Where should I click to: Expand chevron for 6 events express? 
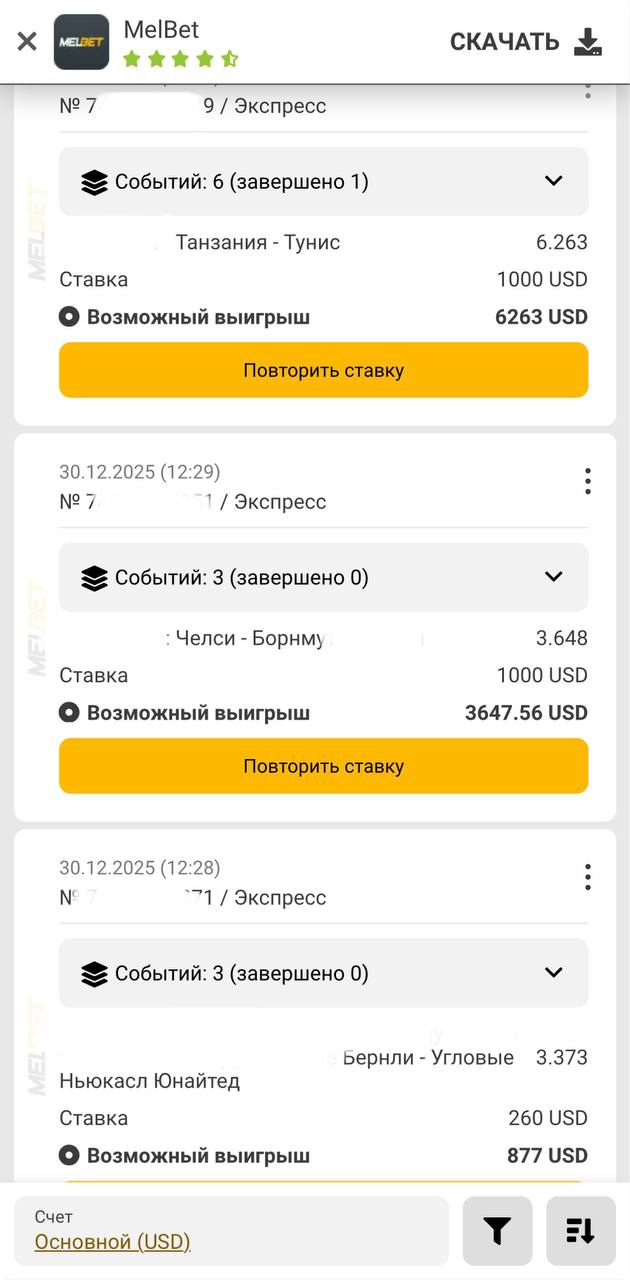pyautogui.click(x=553, y=181)
